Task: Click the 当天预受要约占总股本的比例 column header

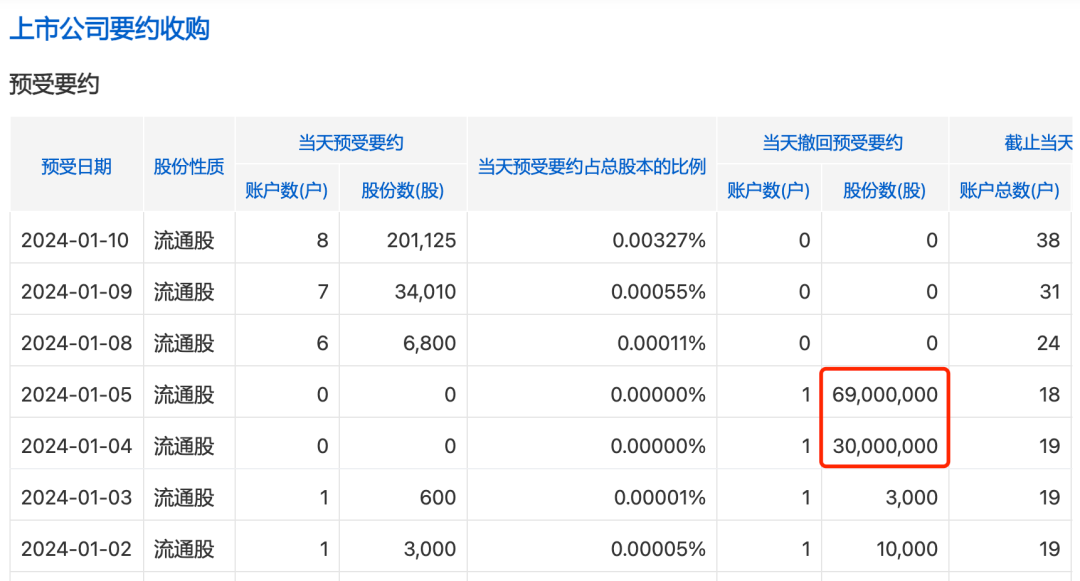Action: tap(592, 167)
